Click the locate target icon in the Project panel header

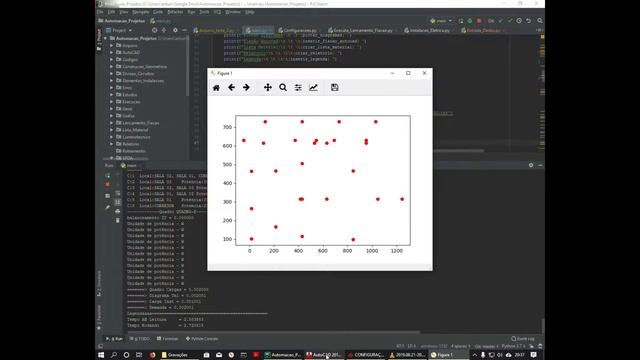154,30
